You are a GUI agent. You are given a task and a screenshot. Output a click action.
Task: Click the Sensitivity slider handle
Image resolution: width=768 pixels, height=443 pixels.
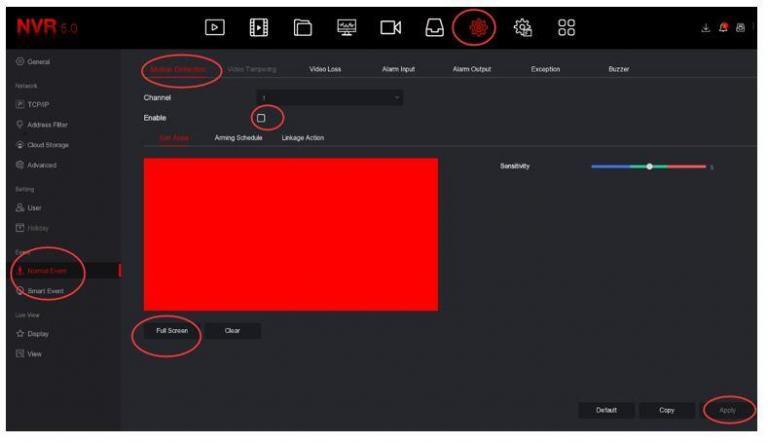[x=649, y=167]
